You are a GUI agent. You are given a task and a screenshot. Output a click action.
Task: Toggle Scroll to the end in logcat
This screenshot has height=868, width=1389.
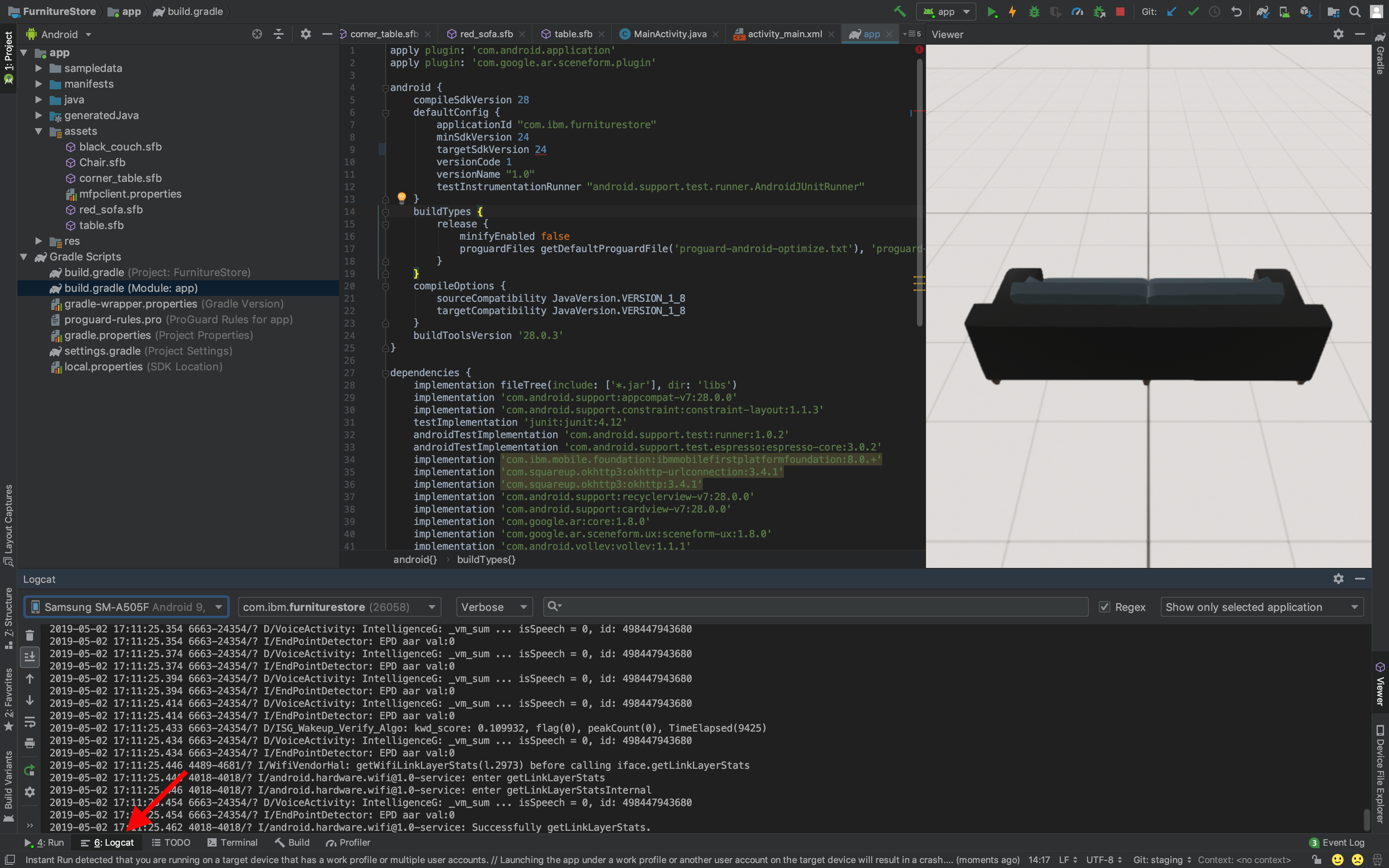(x=30, y=657)
